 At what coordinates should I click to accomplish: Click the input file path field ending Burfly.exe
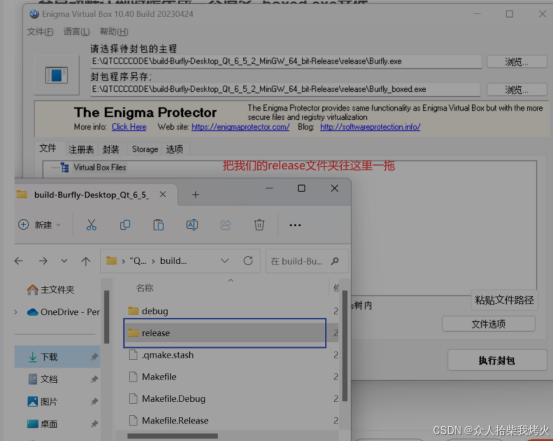[x=286, y=61]
